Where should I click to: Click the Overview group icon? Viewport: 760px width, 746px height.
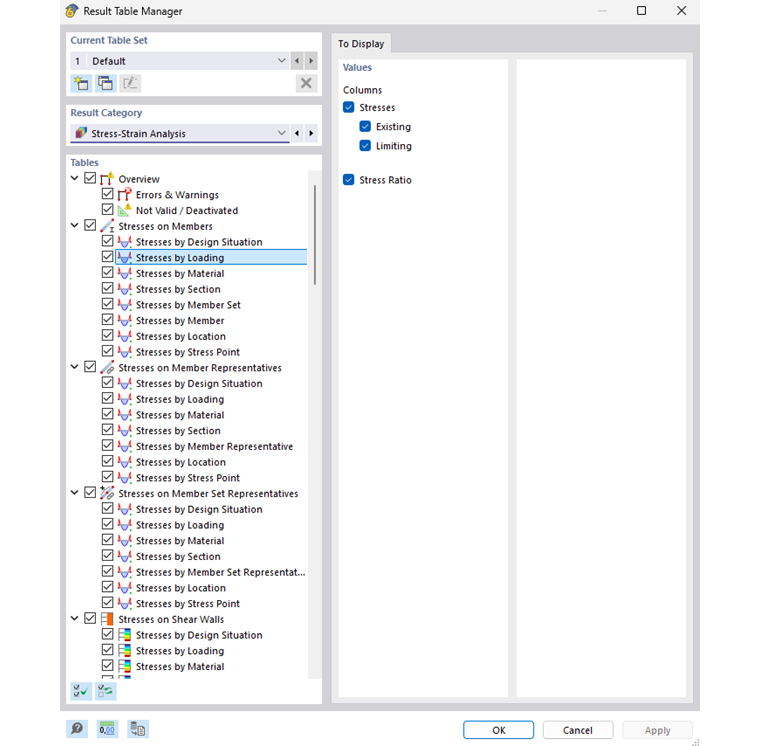pyautogui.click(x=107, y=179)
